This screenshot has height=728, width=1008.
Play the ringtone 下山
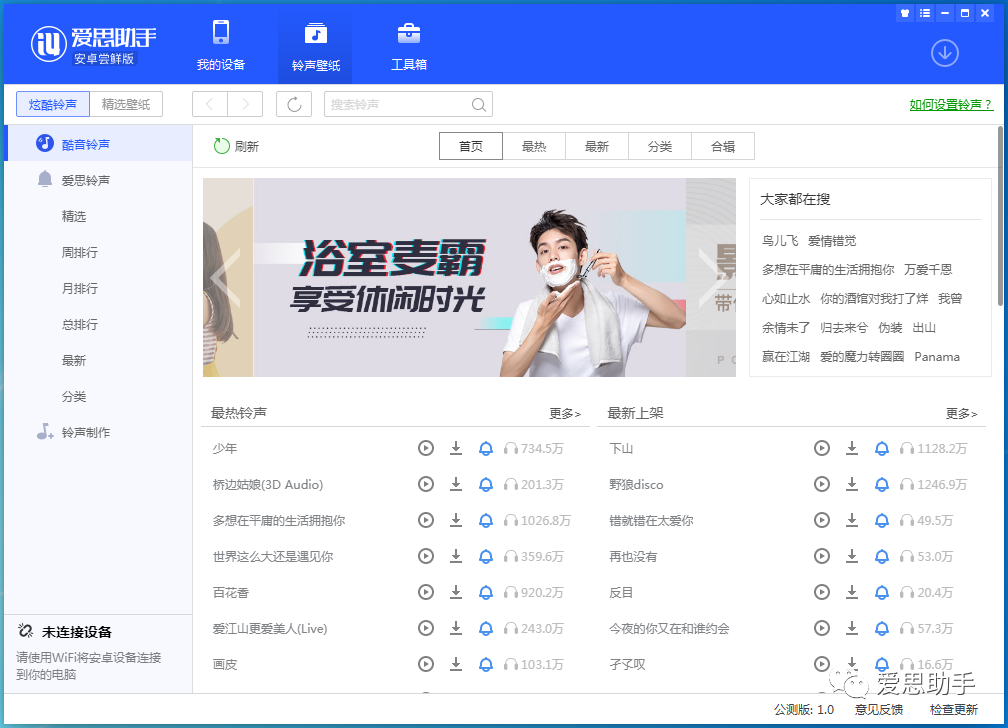coord(822,448)
